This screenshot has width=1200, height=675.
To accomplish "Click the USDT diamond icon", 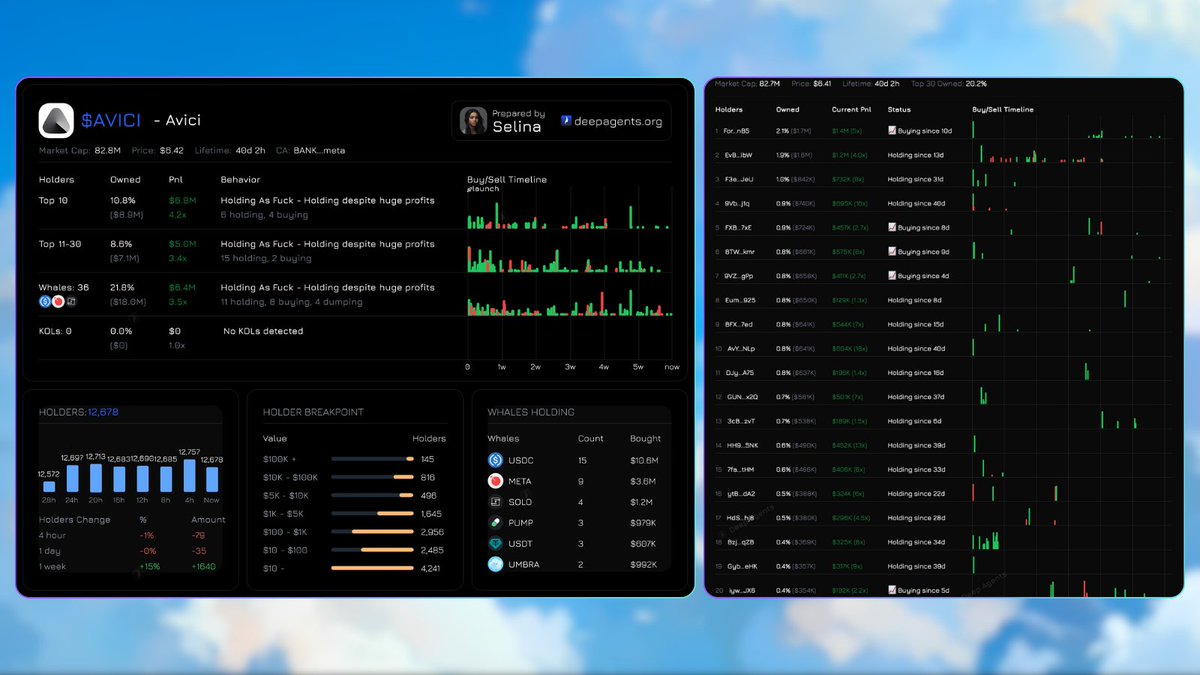I will [x=495, y=543].
